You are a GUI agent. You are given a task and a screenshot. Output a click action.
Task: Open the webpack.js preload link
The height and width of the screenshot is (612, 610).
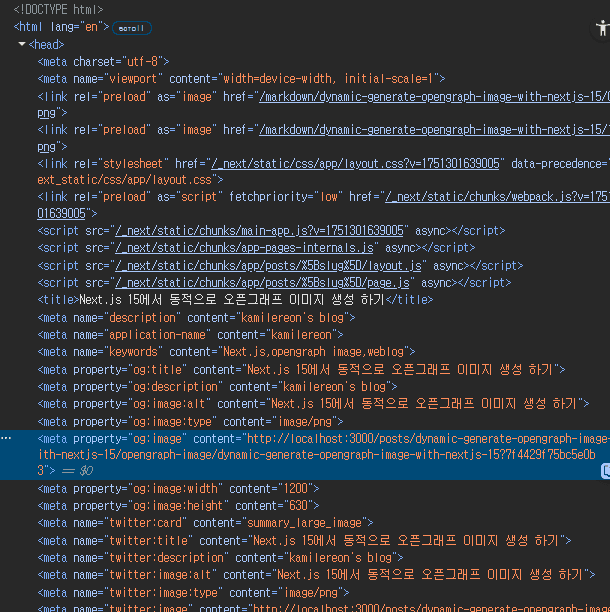coord(497,197)
